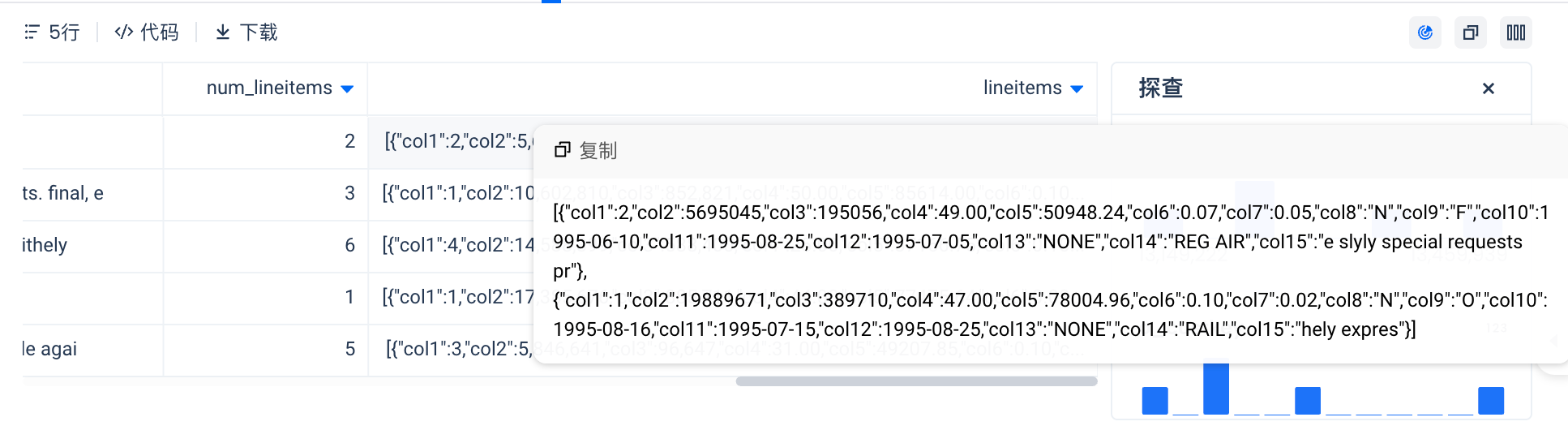Open the 代码 code view

point(147,32)
